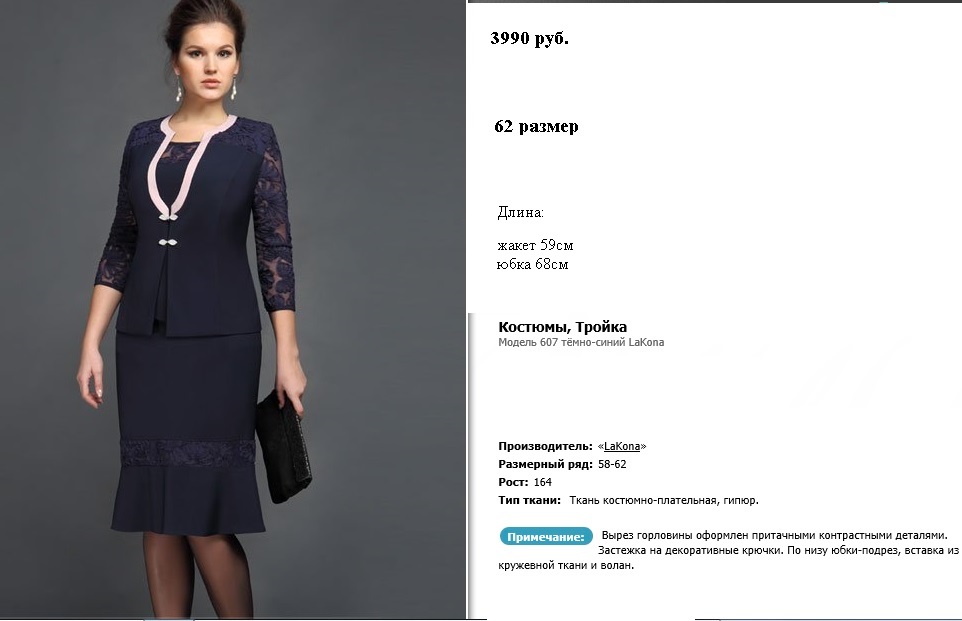Click the Производитель: label
This screenshot has height=621, width=962.
click(545, 446)
